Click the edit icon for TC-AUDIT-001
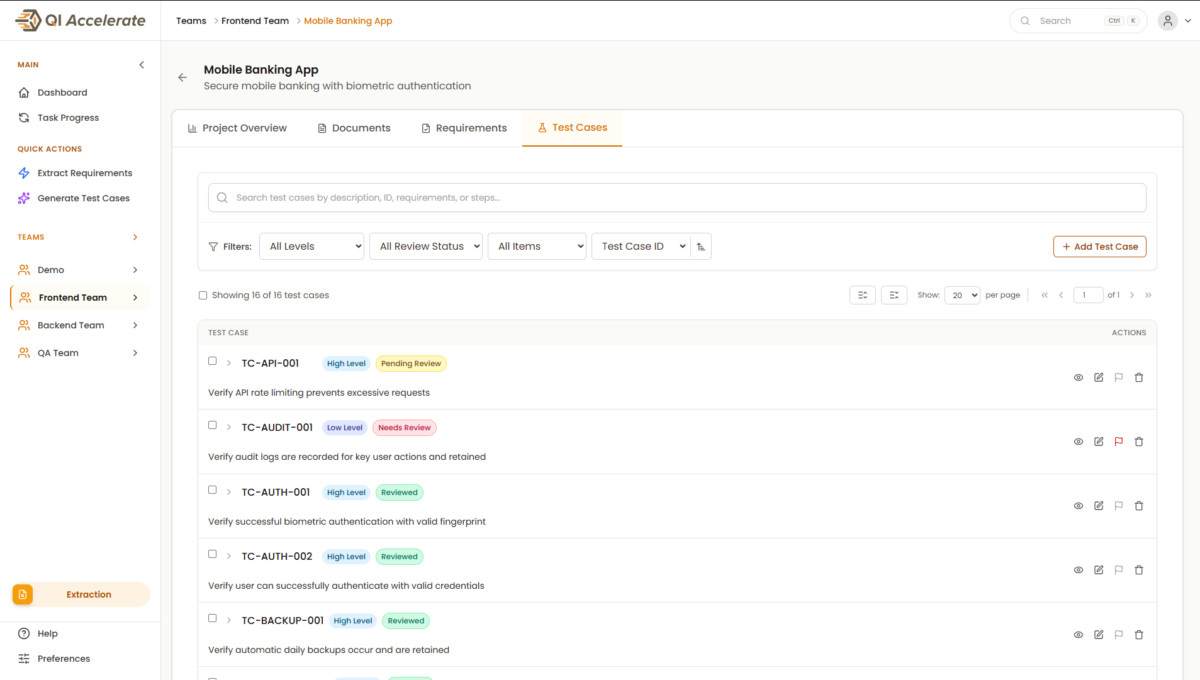 pos(1099,441)
